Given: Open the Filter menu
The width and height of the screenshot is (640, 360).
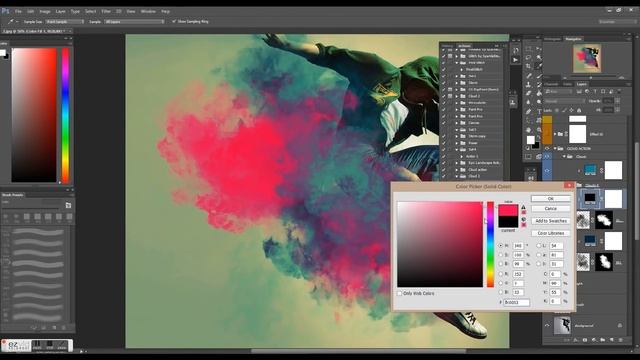Looking at the screenshot, I should [106, 11].
